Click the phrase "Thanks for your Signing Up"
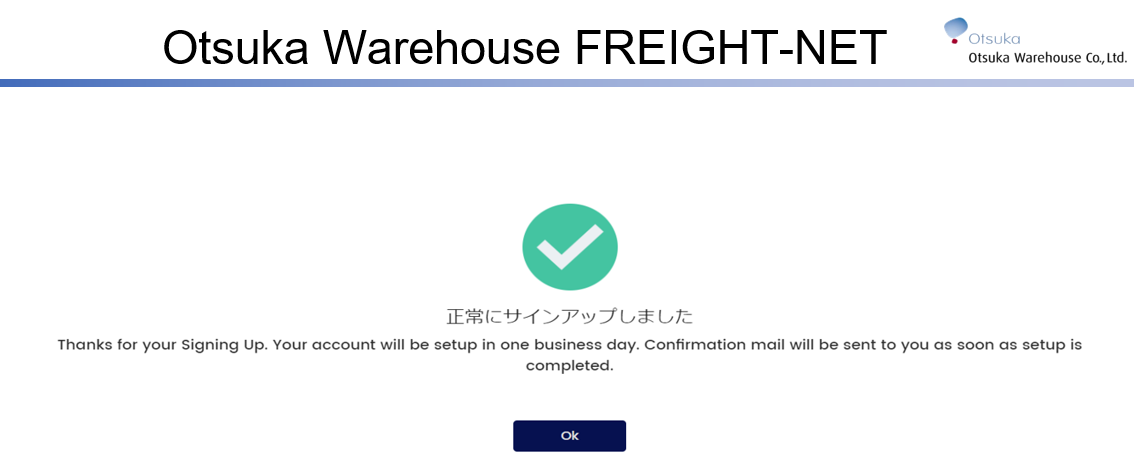This screenshot has height=464, width=1137. [163, 344]
